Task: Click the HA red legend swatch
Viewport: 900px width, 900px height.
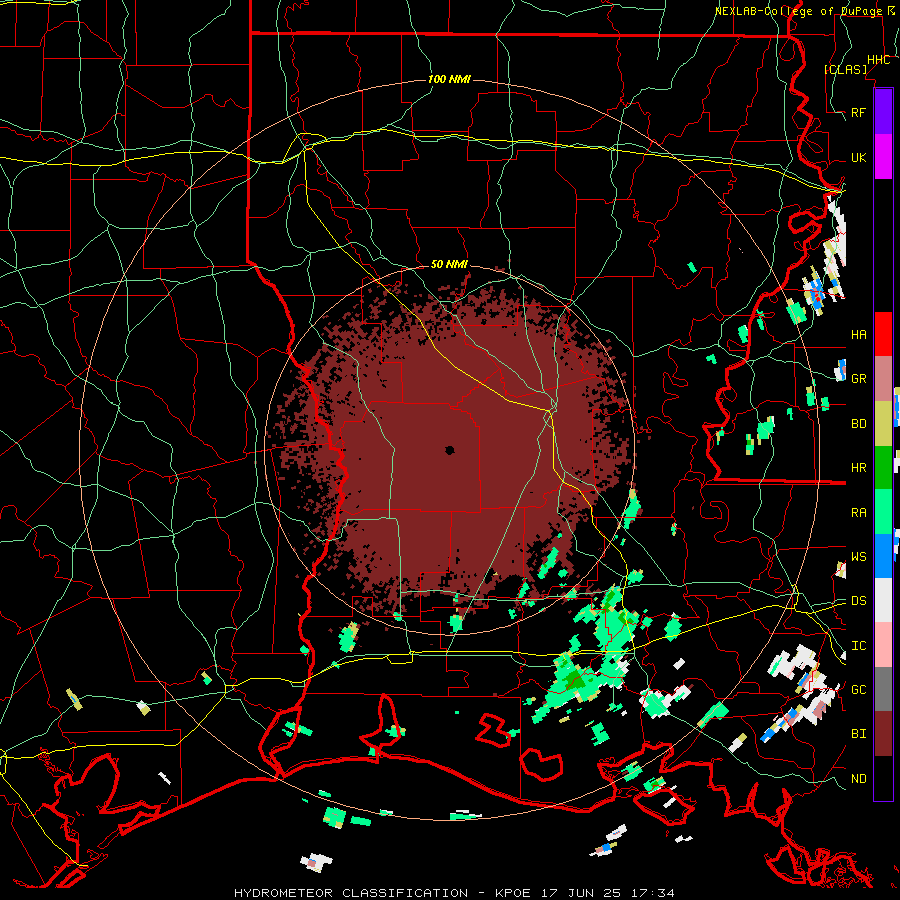Action: [x=883, y=334]
